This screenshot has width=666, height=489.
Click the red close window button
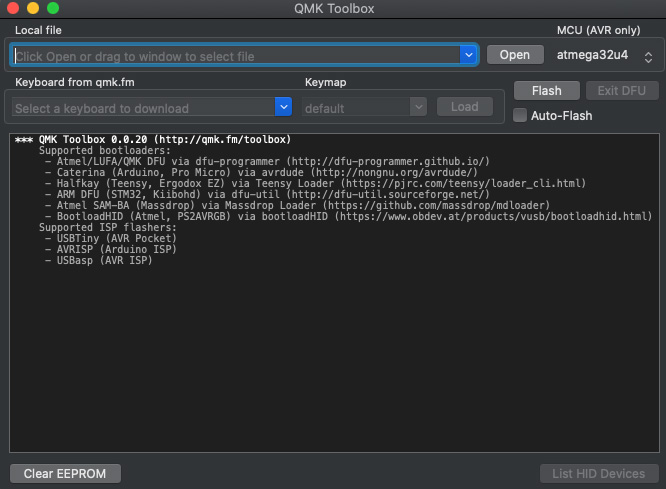13,8
